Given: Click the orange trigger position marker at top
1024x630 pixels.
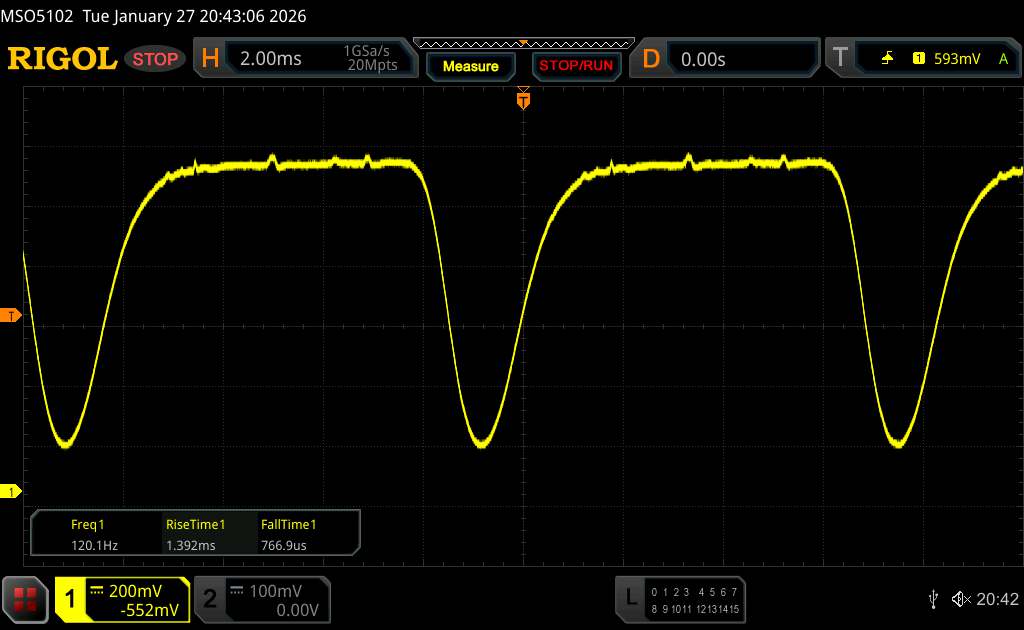Looking at the screenshot, I should click(x=522, y=98).
